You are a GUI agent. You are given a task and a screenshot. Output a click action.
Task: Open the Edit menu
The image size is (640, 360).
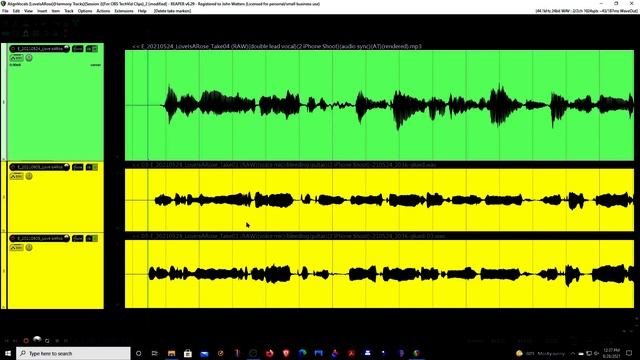click(16, 11)
